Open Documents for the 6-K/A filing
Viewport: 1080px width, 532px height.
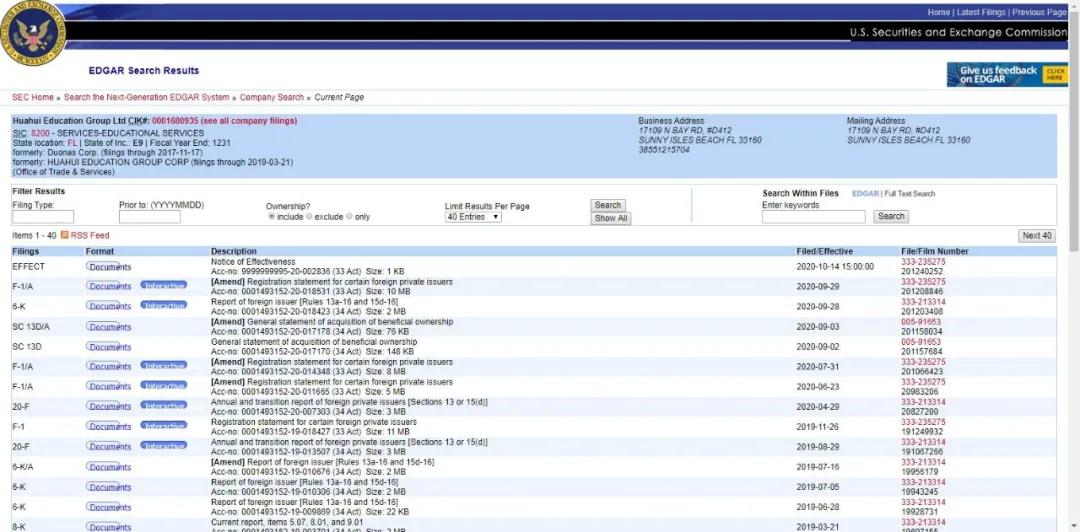109,467
